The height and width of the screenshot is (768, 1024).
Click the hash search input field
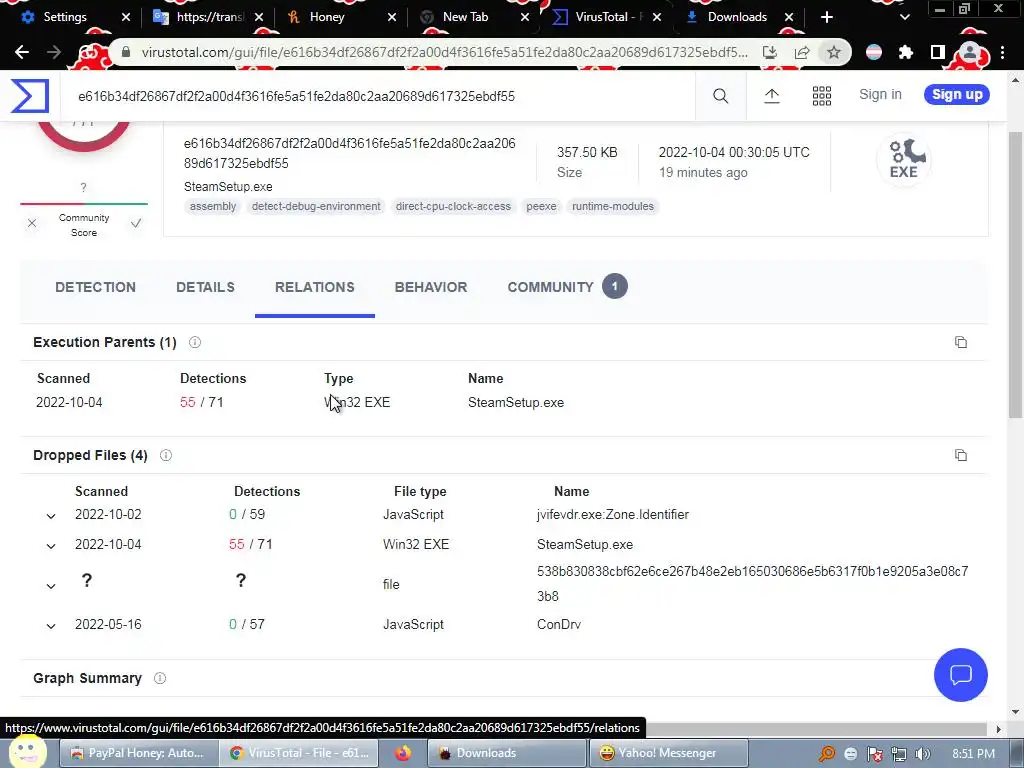coord(379,96)
